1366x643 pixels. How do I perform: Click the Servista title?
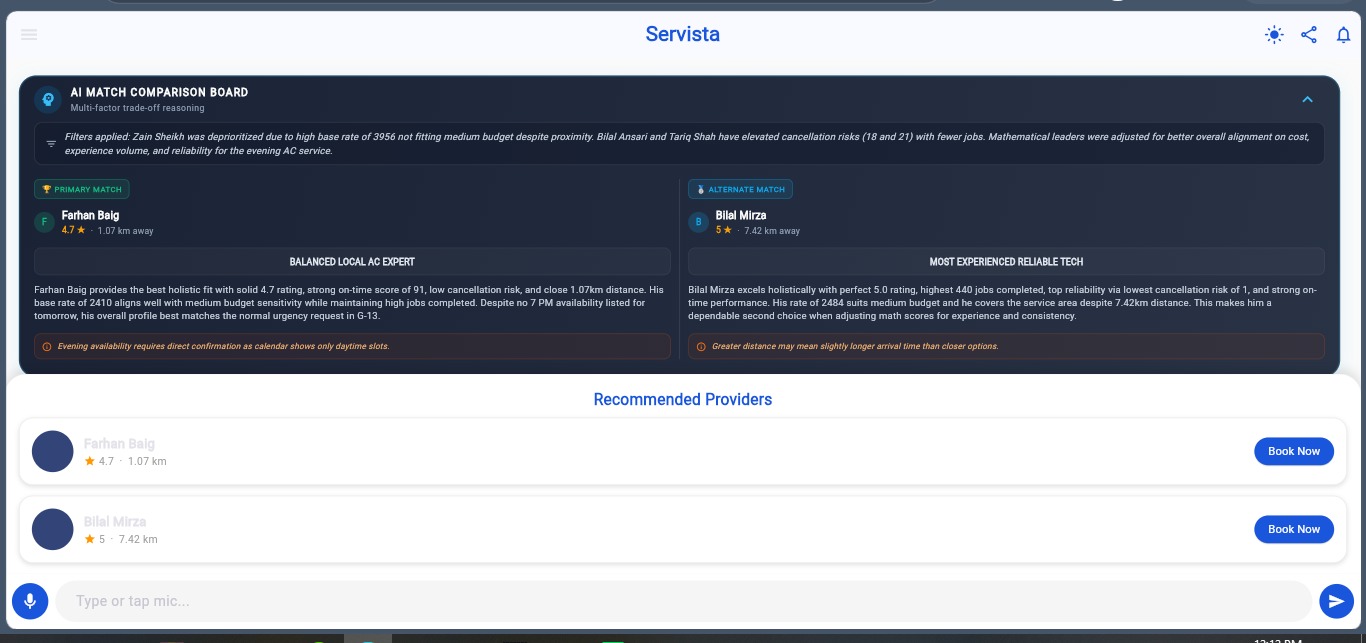pos(683,34)
